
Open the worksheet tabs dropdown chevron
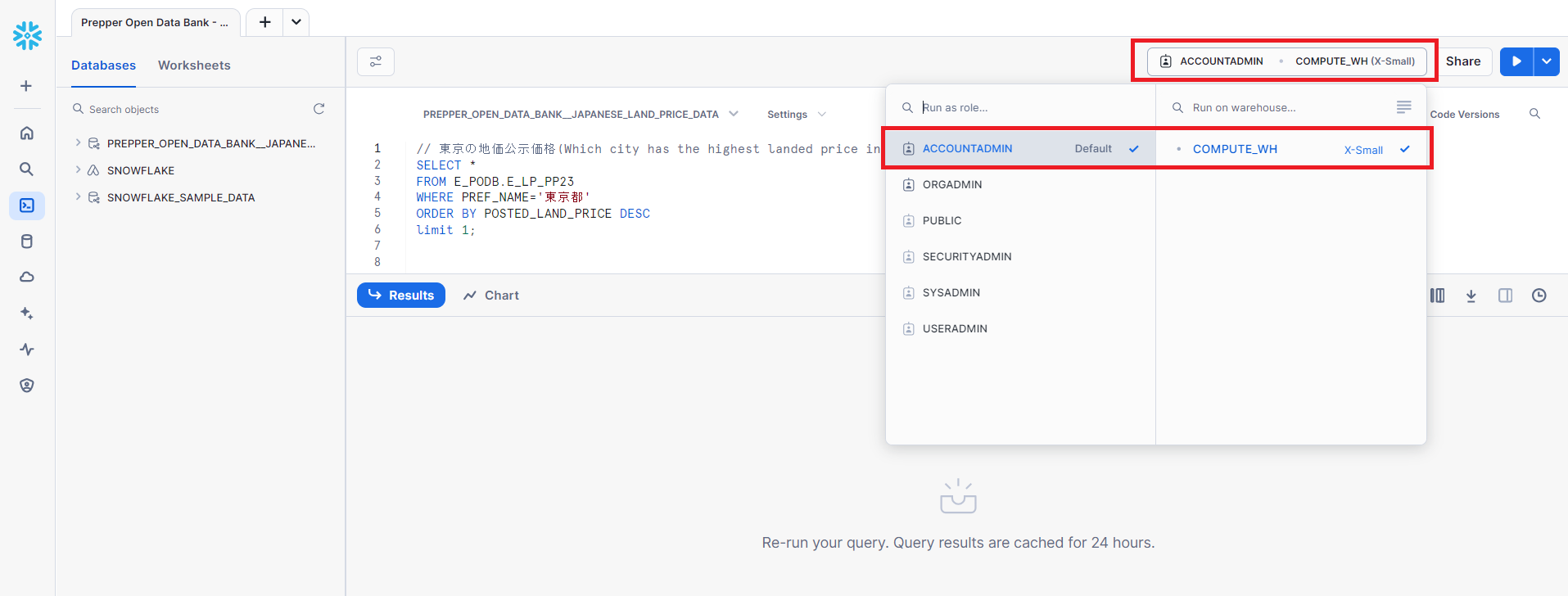[296, 22]
